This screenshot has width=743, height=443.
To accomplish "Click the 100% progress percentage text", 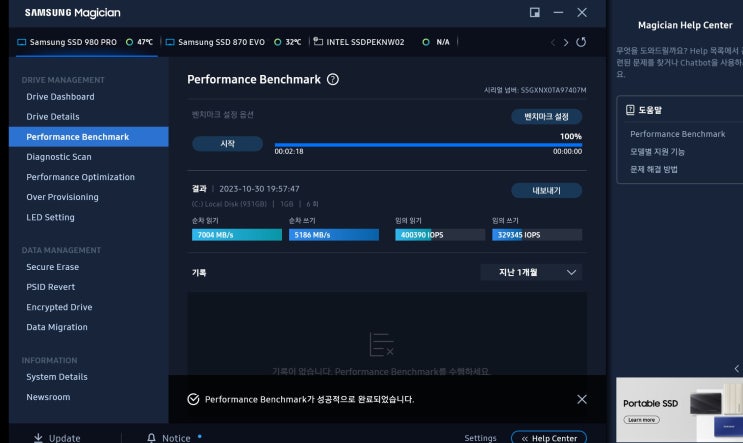I will pyautogui.click(x=571, y=136).
